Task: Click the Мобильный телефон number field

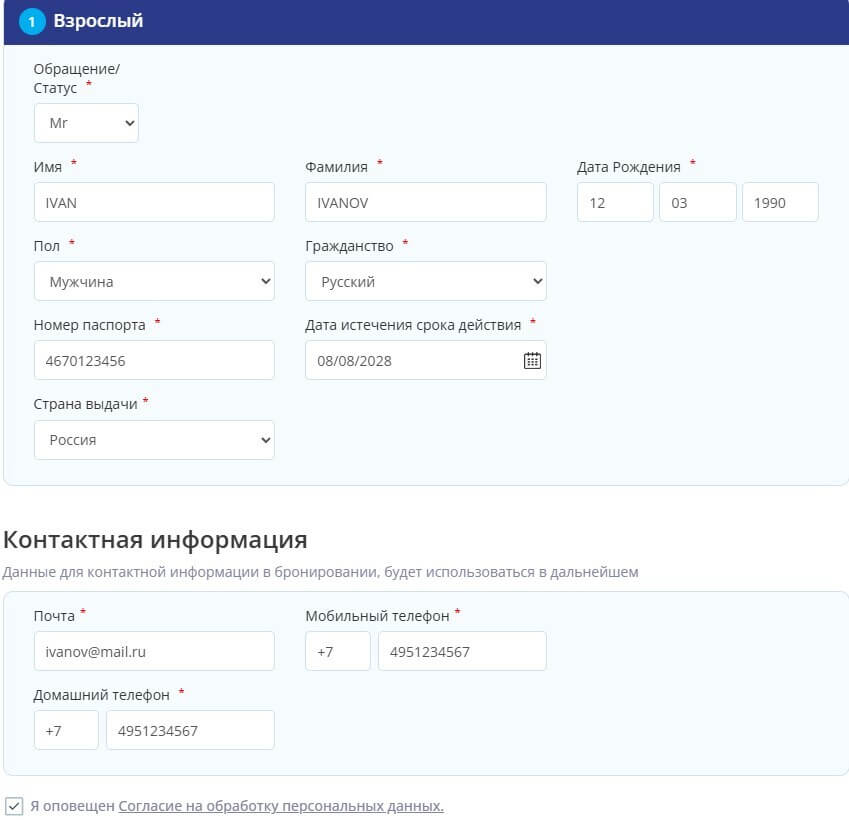Action: (462, 651)
